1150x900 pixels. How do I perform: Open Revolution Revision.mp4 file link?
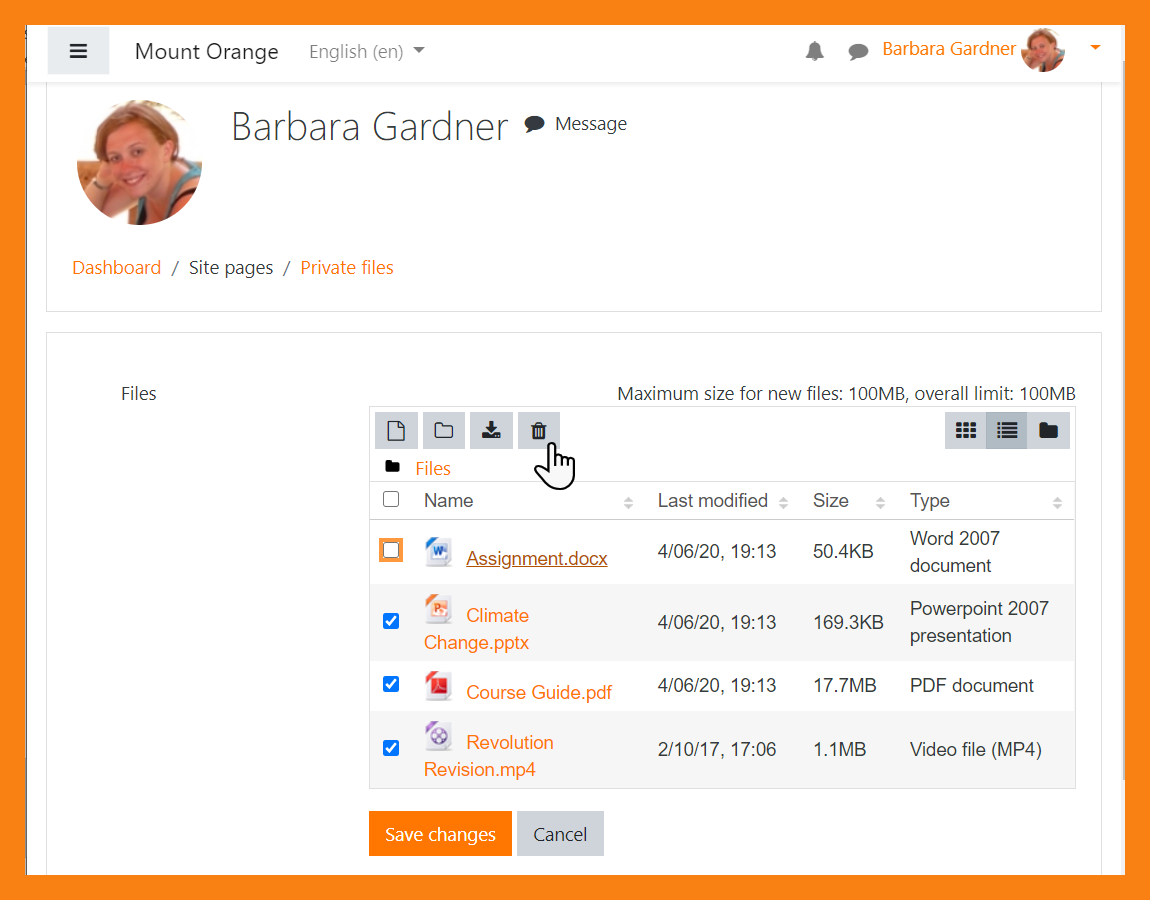[488, 756]
